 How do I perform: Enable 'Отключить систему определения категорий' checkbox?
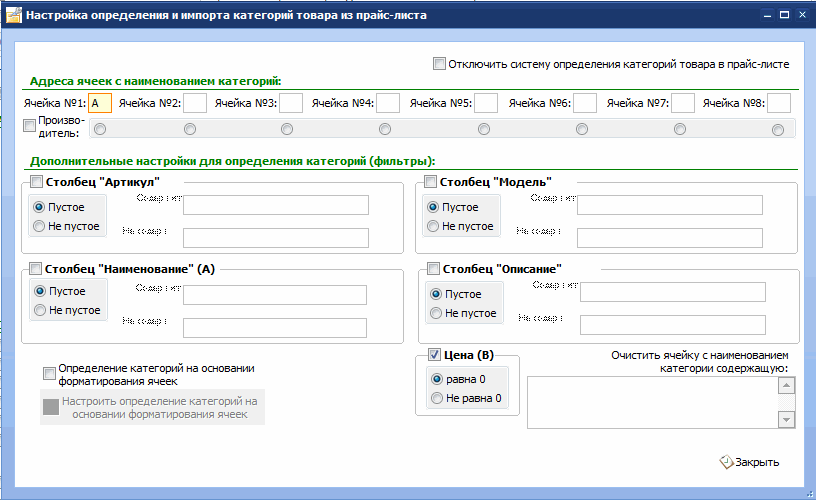[439, 64]
